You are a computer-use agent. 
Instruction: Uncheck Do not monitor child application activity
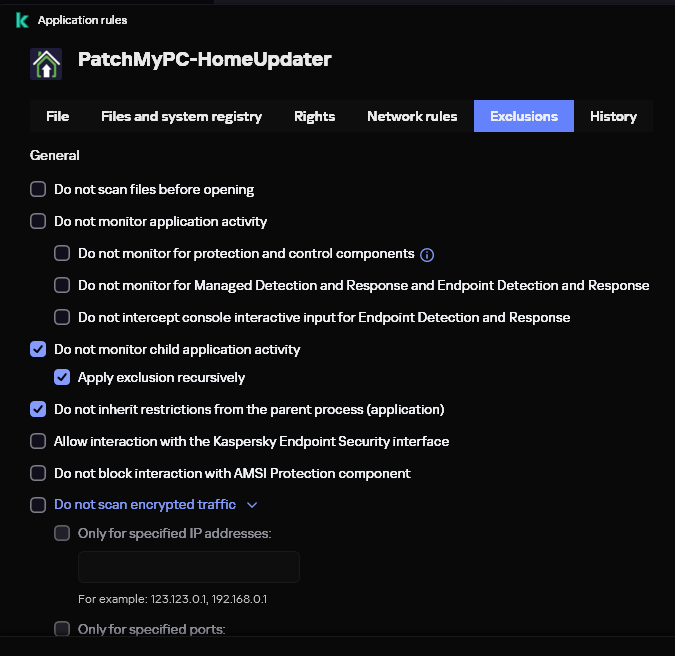coord(38,349)
